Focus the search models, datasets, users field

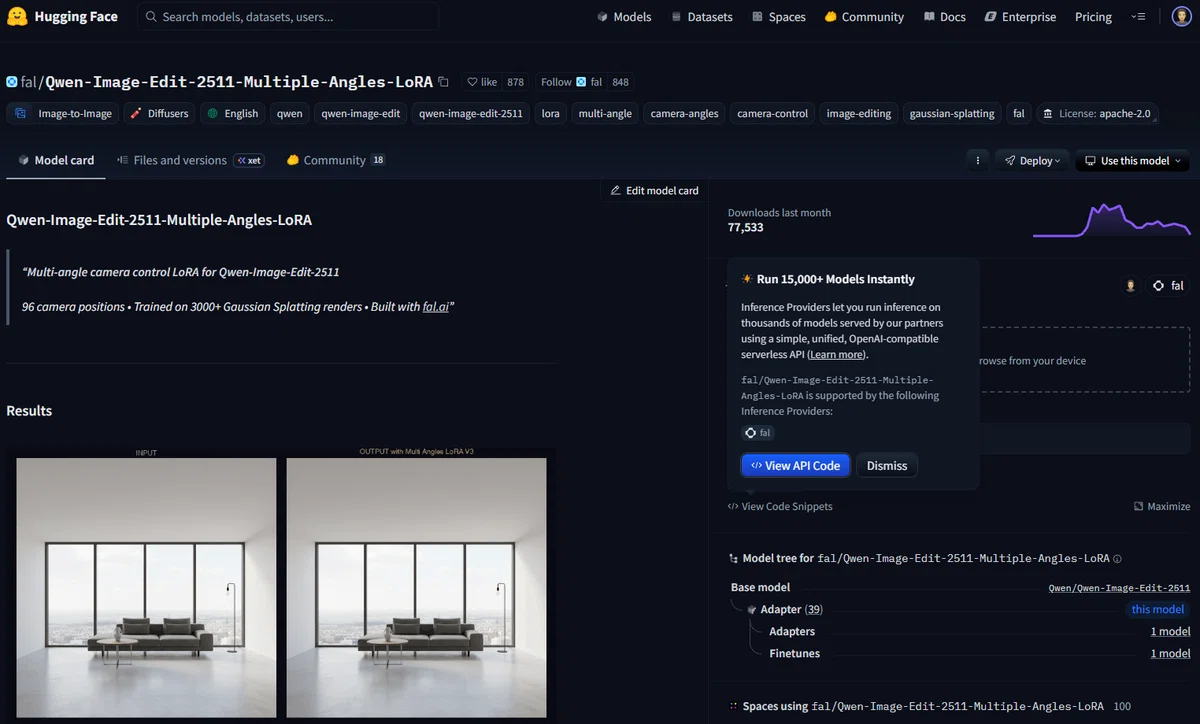coord(288,16)
